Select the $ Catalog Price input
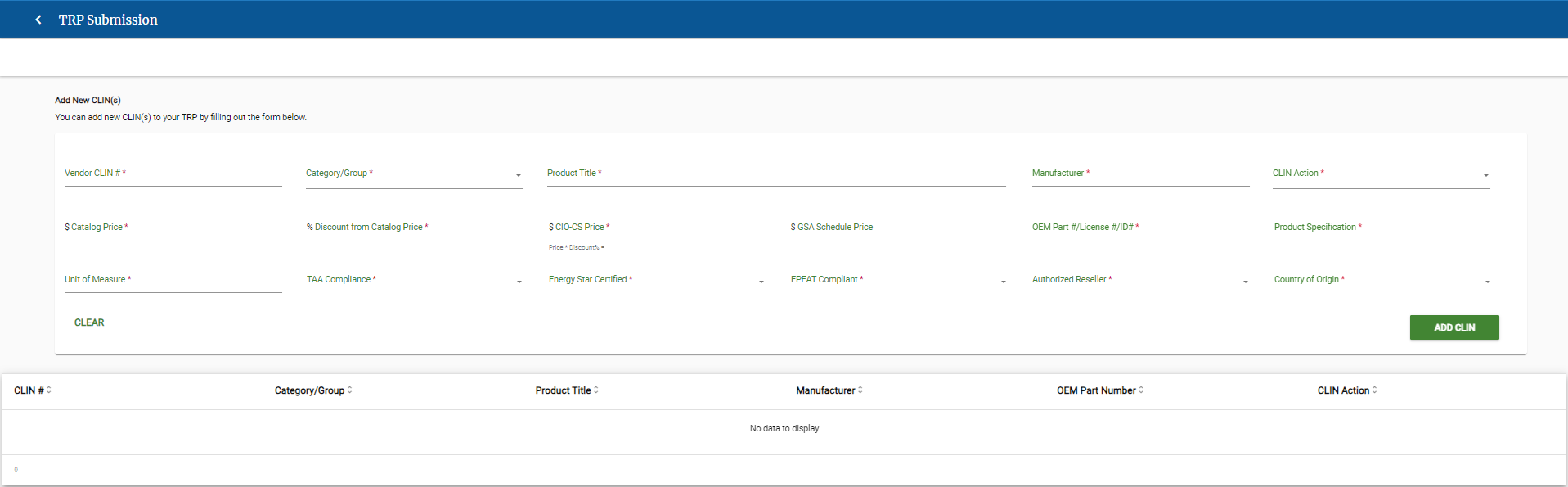This screenshot has height=487, width=1568. (173, 228)
